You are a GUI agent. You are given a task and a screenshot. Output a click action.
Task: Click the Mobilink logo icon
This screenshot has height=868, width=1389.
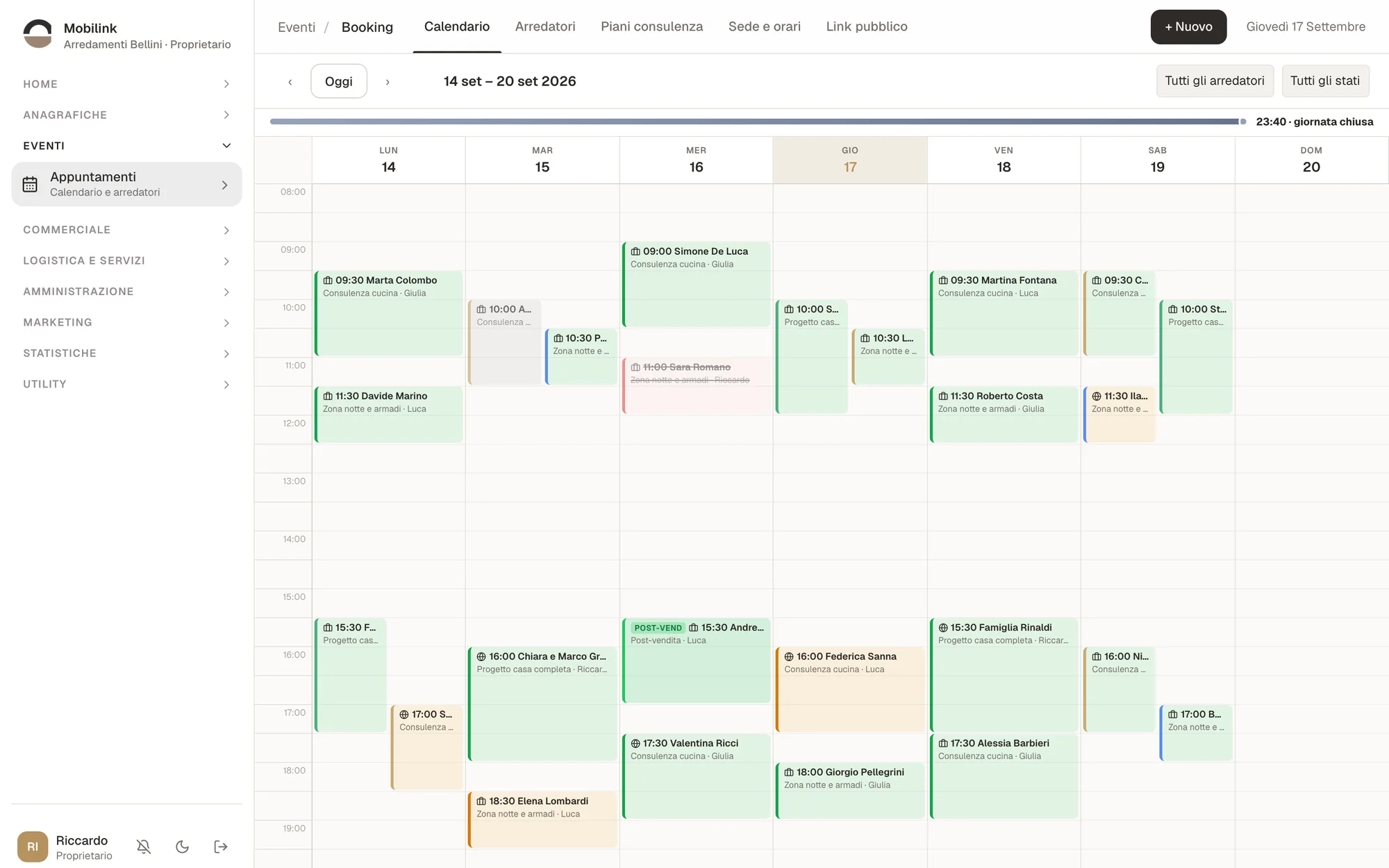pyautogui.click(x=38, y=33)
